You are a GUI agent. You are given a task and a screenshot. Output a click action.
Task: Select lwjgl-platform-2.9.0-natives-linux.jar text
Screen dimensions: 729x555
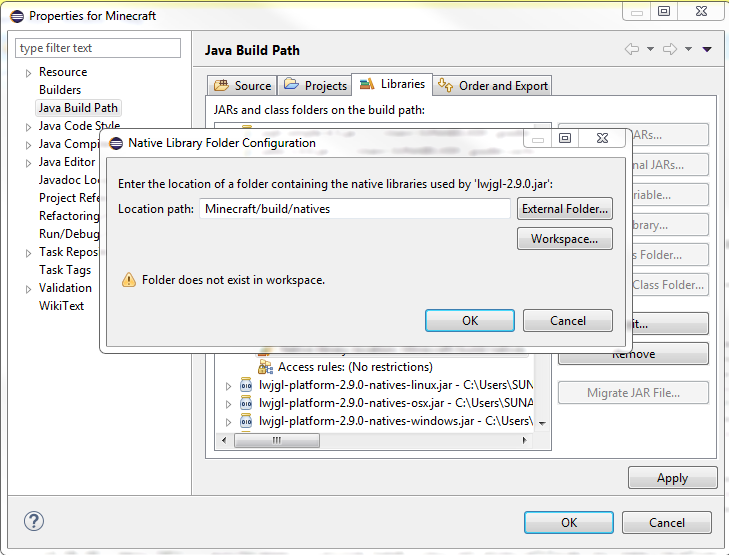355,385
